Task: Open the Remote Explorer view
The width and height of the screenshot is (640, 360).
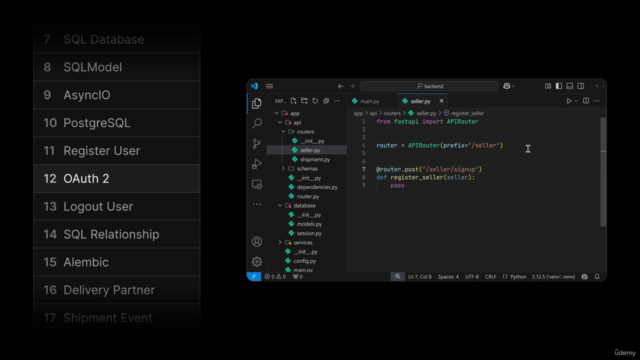Action: 257,184
